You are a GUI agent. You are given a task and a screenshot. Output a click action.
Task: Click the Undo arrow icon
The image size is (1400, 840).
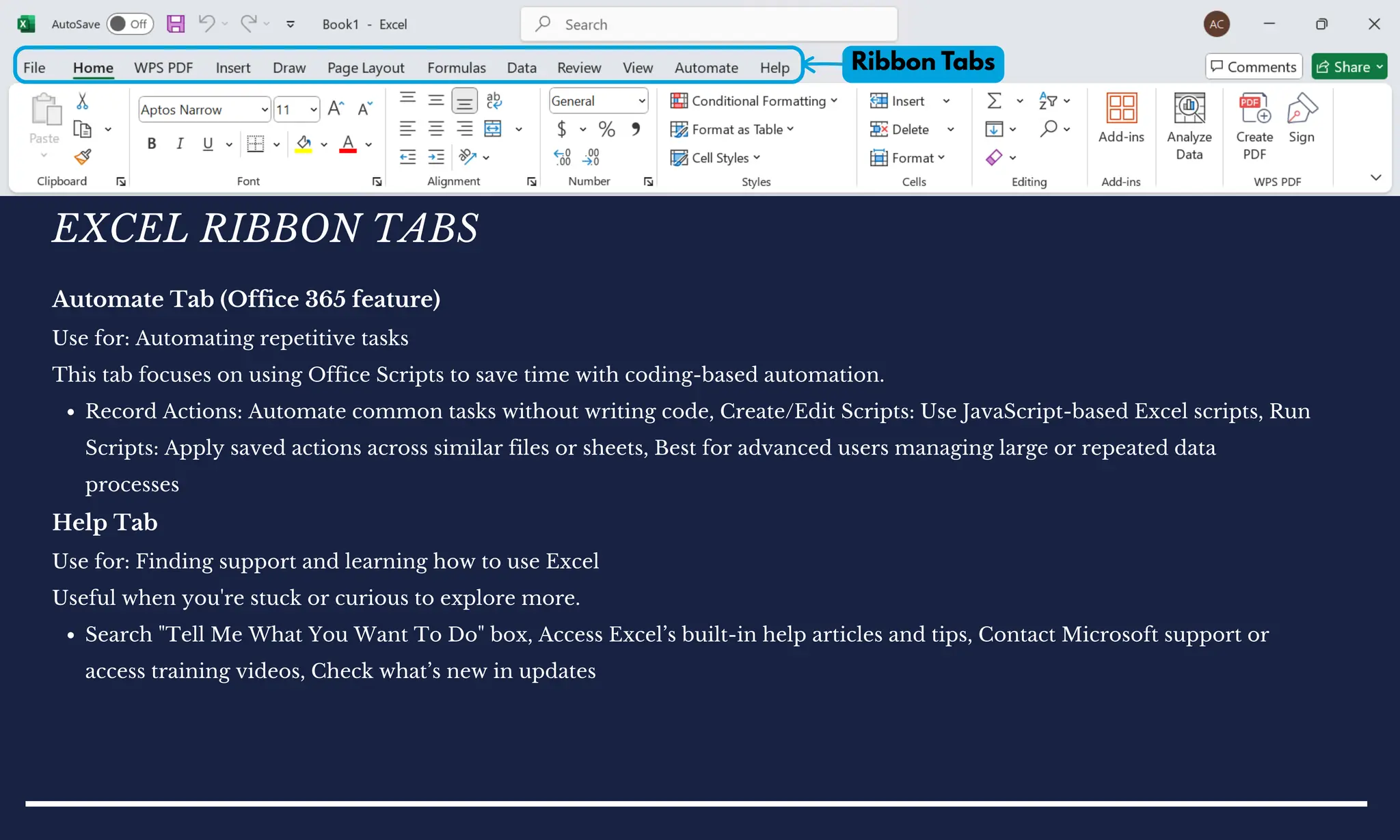click(206, 23)
